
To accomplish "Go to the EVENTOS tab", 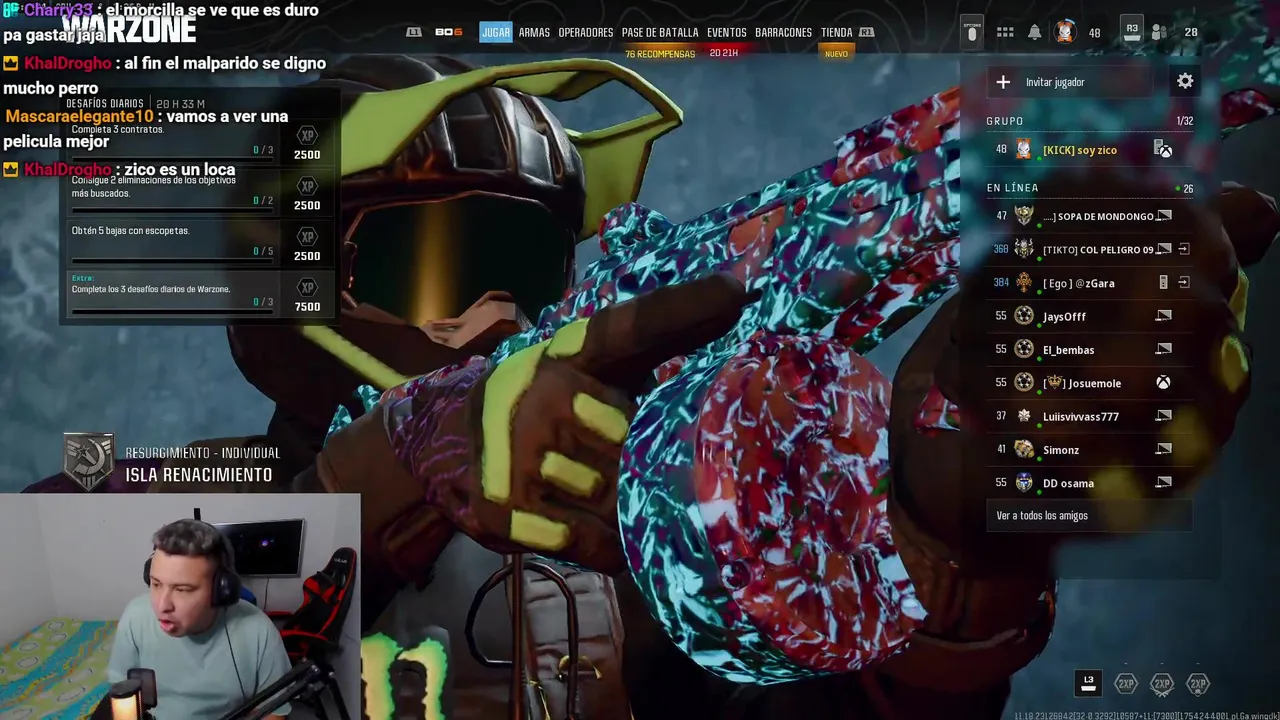I will 727,32.
